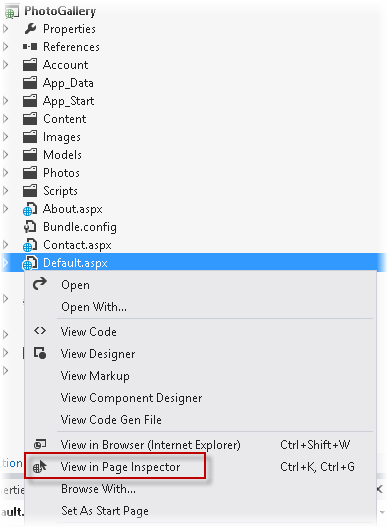388x528 pixels.
Task: Expand the References node
Action: [5, 46]
